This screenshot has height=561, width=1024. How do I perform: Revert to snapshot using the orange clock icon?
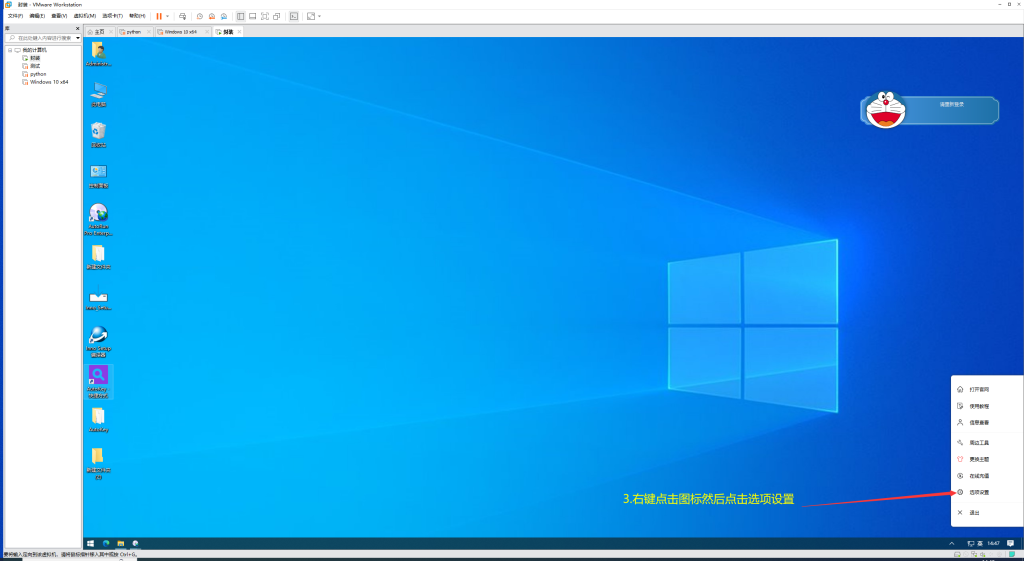pyautogui.click(x=212, y=16)
